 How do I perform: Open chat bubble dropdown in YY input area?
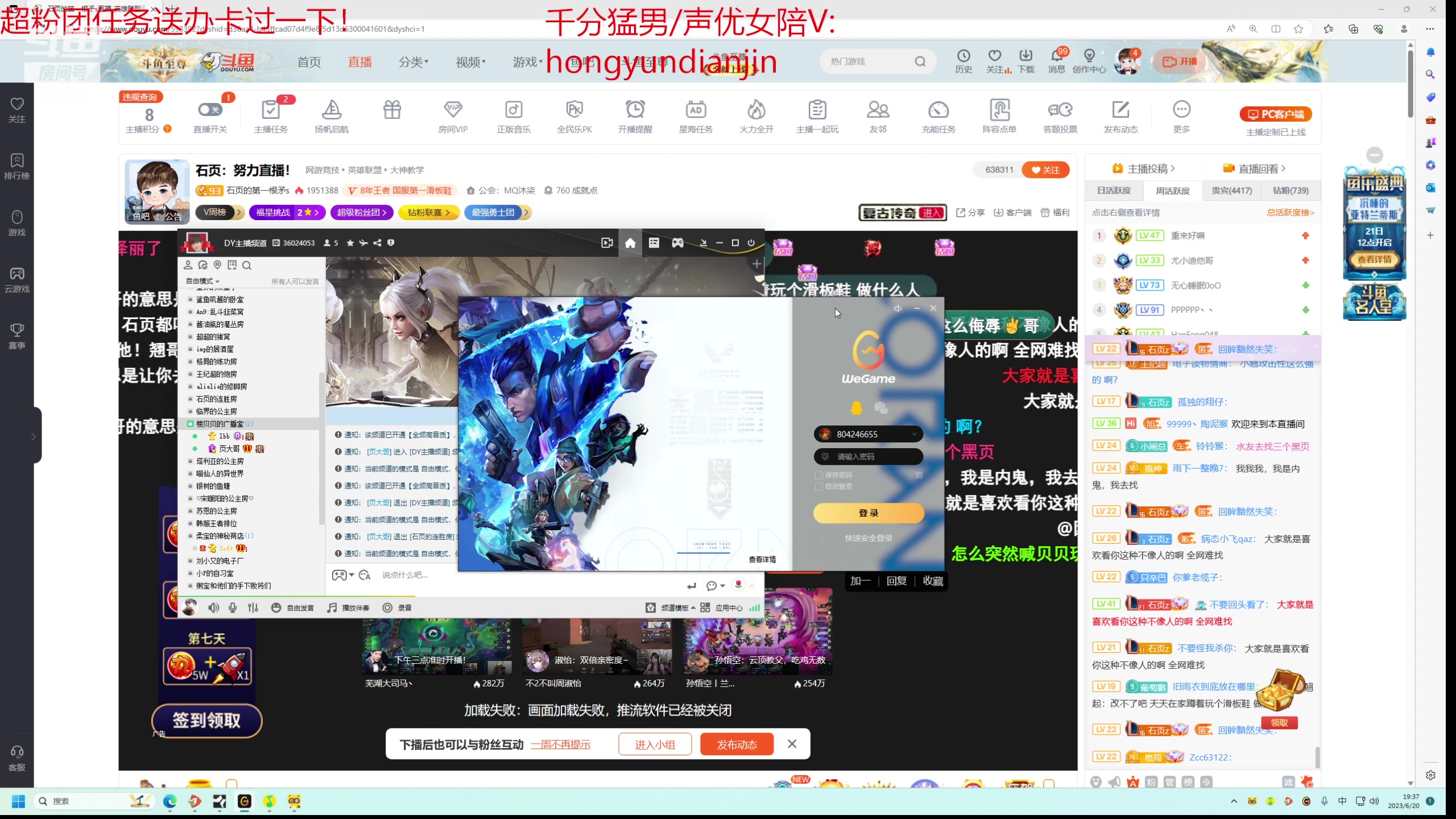(715, 586)
